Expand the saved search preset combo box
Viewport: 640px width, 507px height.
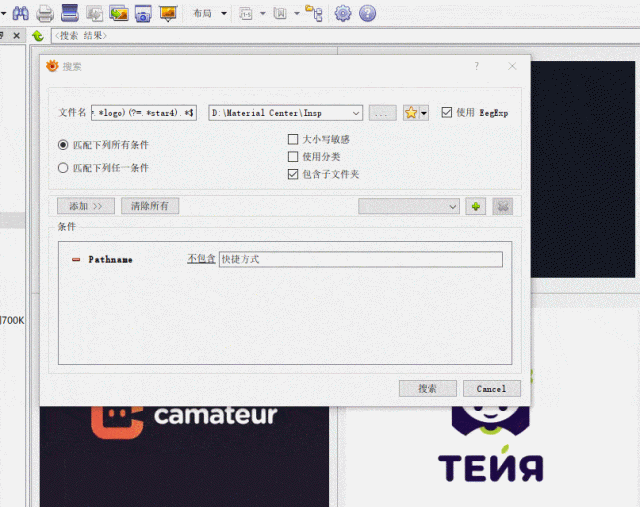409,207
